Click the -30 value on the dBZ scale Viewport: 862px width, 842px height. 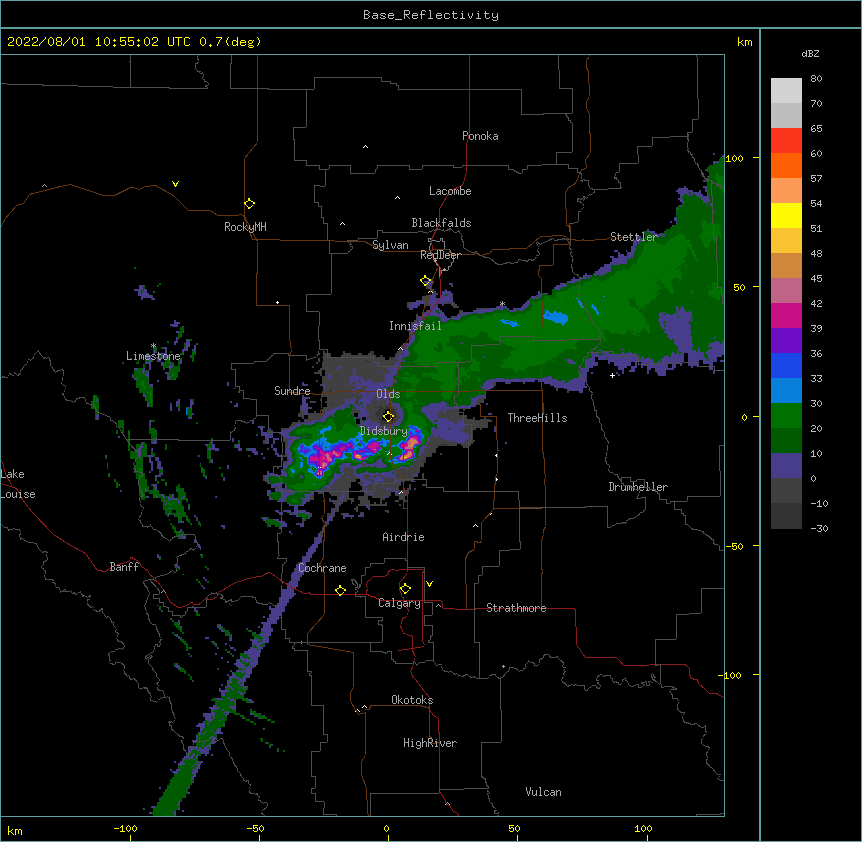pos(819,529)
